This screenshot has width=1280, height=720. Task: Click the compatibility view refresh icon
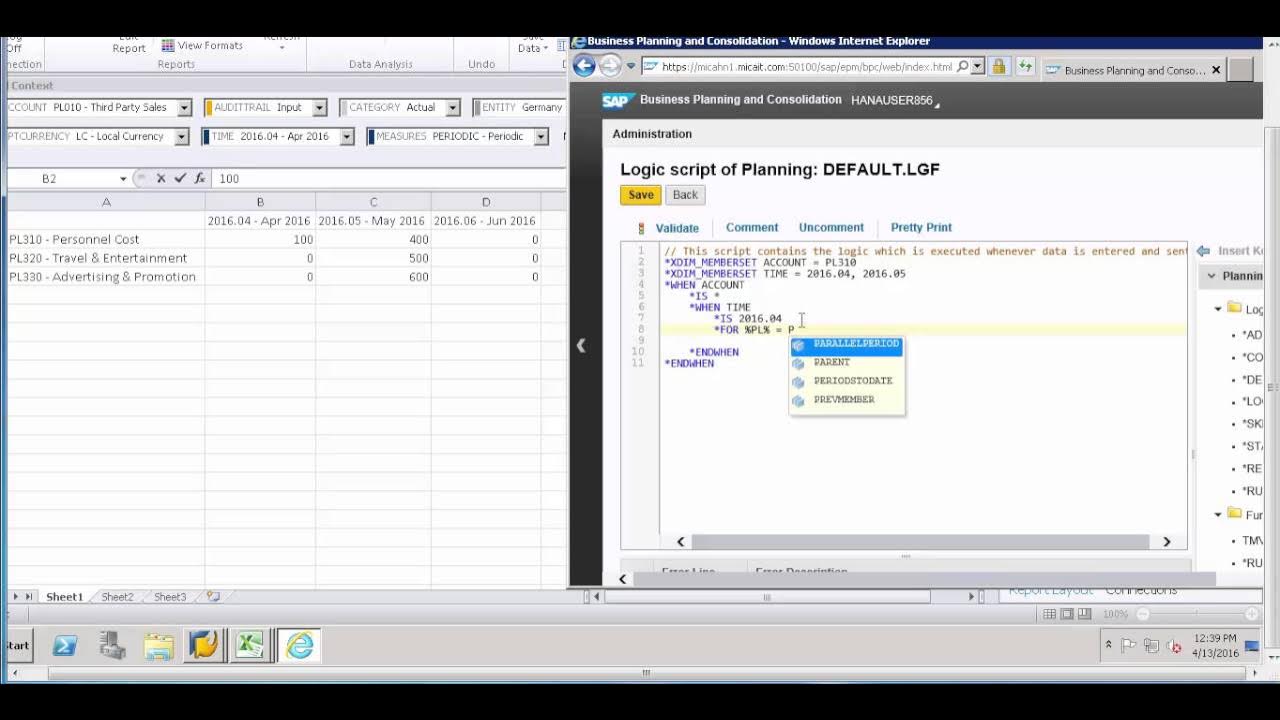coord(1025,67)
